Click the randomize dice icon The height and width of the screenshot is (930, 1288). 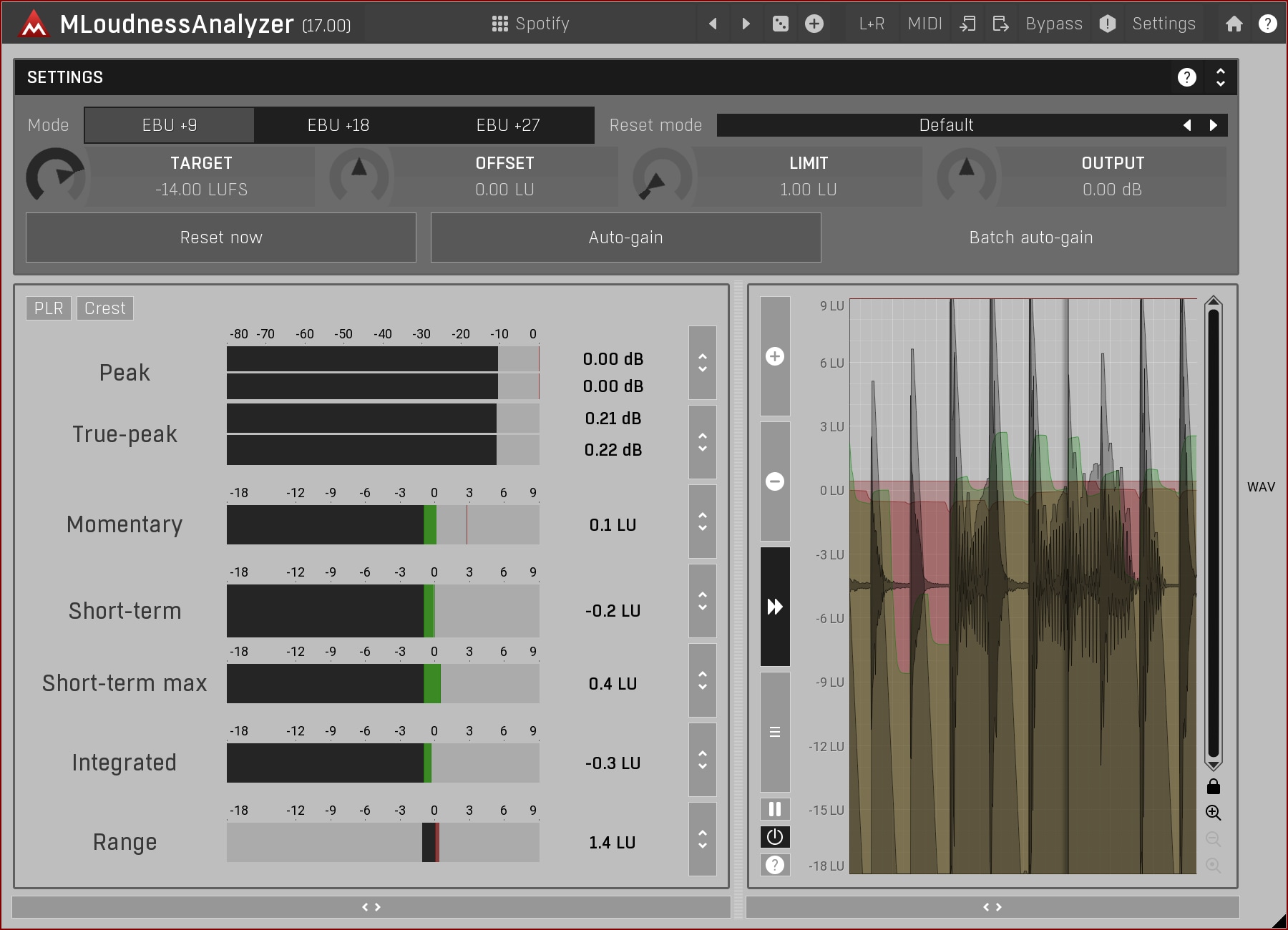[x=780, y=24]
